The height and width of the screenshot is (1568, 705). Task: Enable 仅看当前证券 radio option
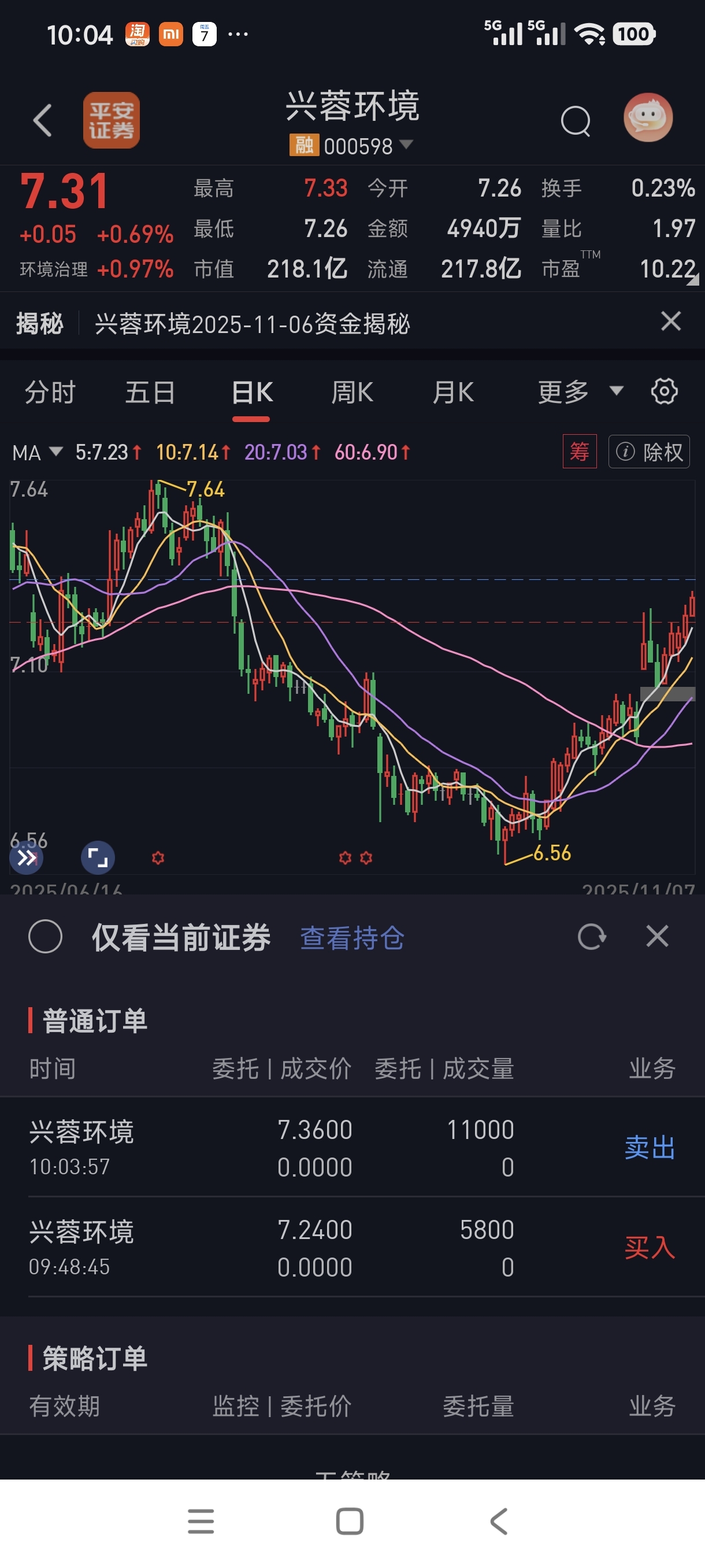[46, 936]
